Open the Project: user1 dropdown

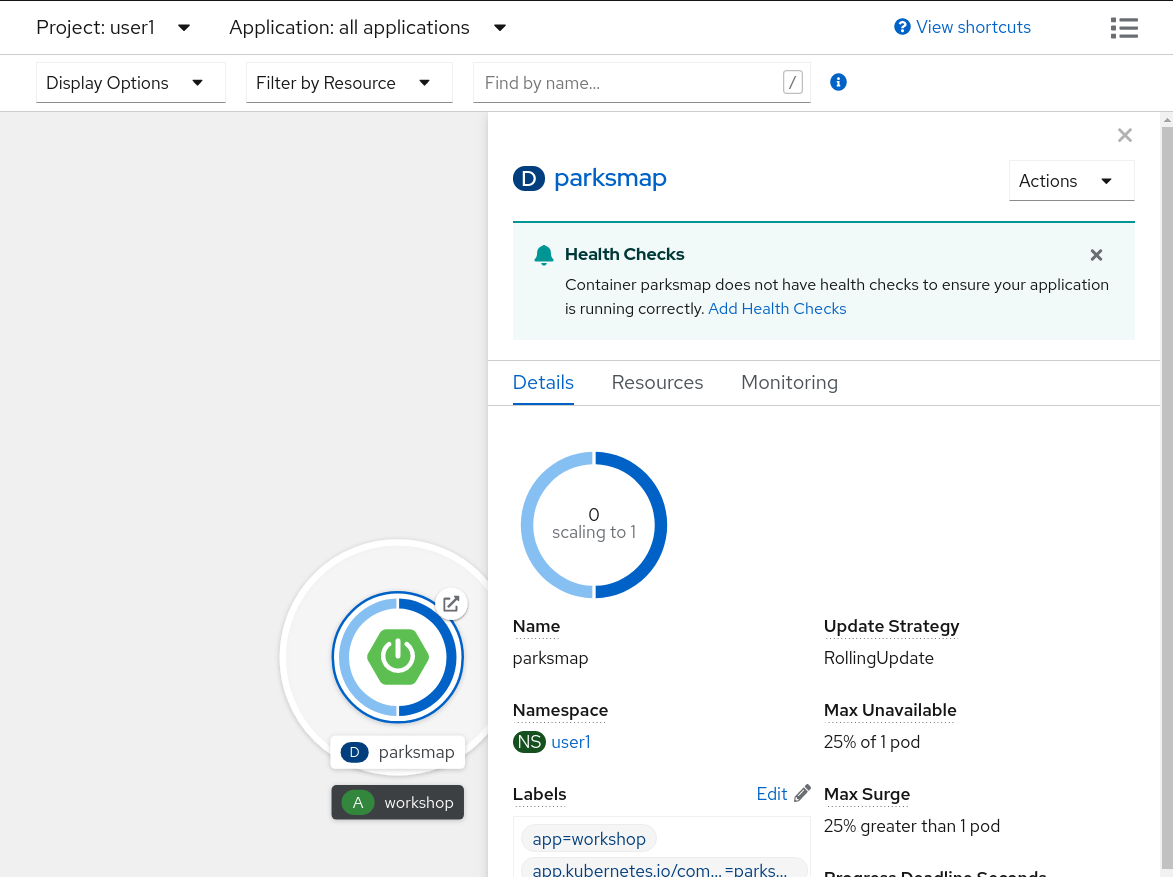[112, 27]
